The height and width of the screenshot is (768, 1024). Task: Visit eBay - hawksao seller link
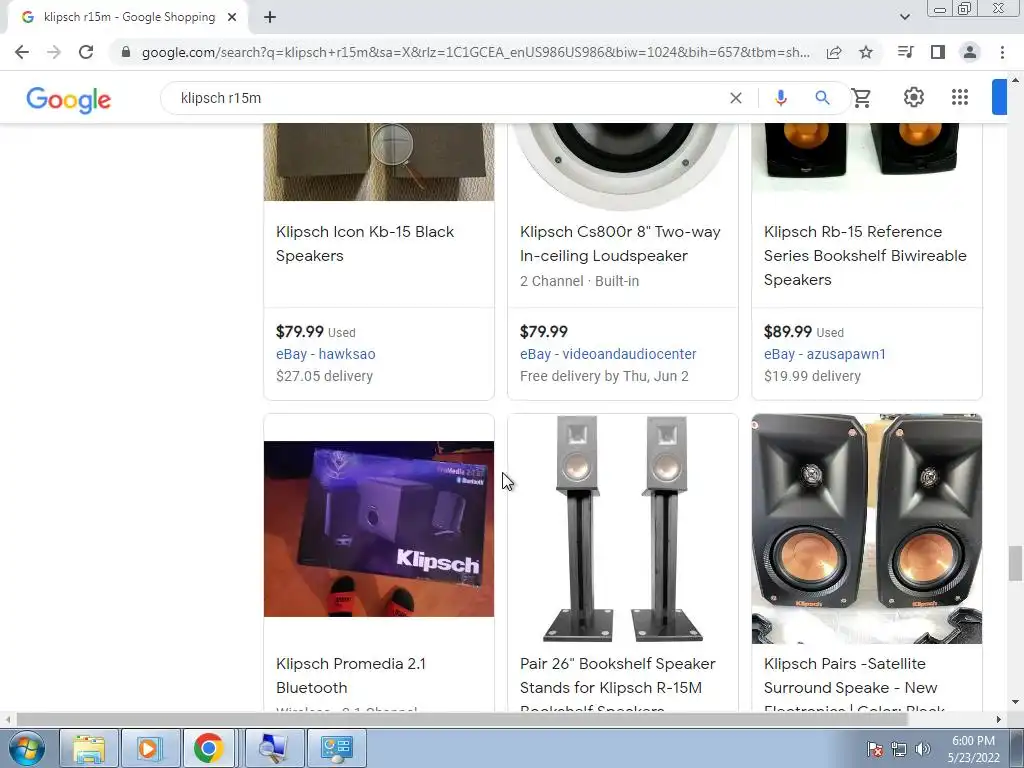pos(325,354)
